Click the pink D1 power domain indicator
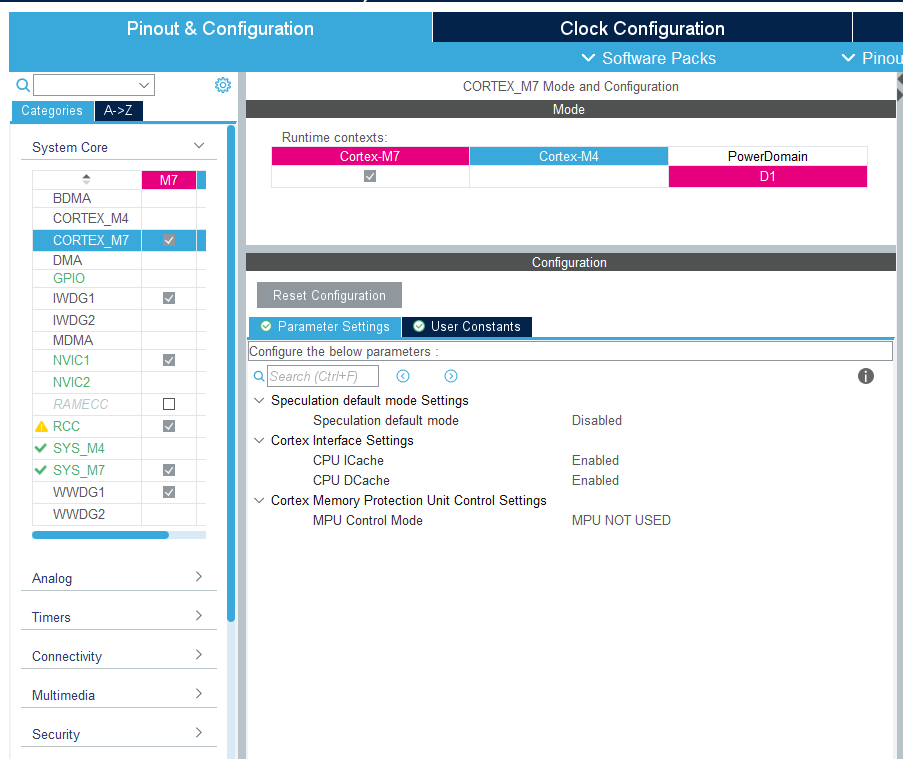Screen dimensions: 903x759 767,175
